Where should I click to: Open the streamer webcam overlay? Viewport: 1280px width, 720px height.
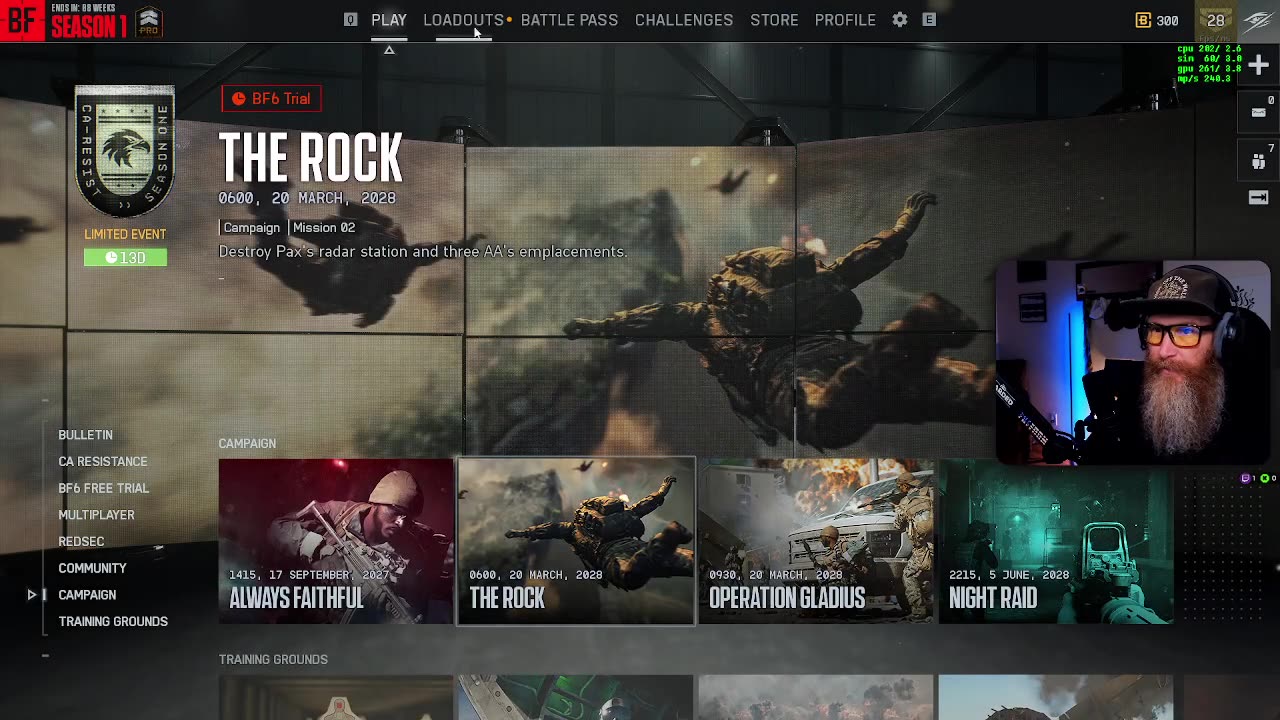coord(1133,363)
